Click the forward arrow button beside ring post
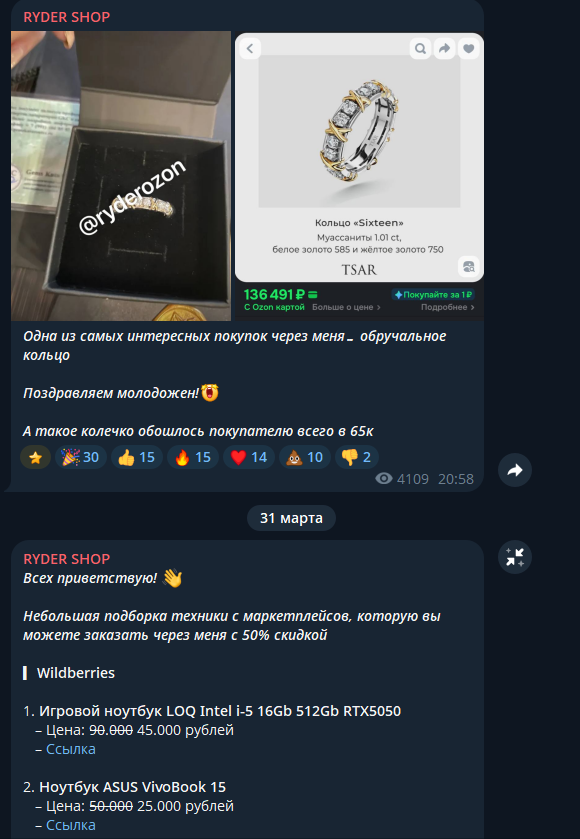The height and width of the screenshot is (839, 580). click(x=515, y=470)
